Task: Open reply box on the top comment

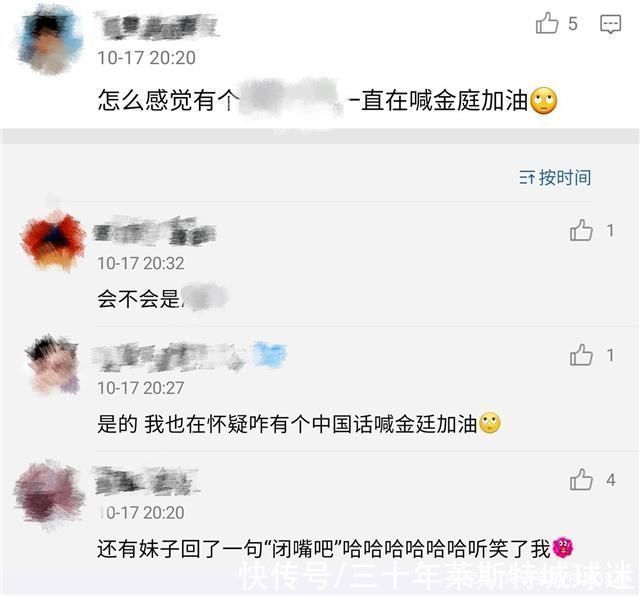Action: [x=610, y=24]
